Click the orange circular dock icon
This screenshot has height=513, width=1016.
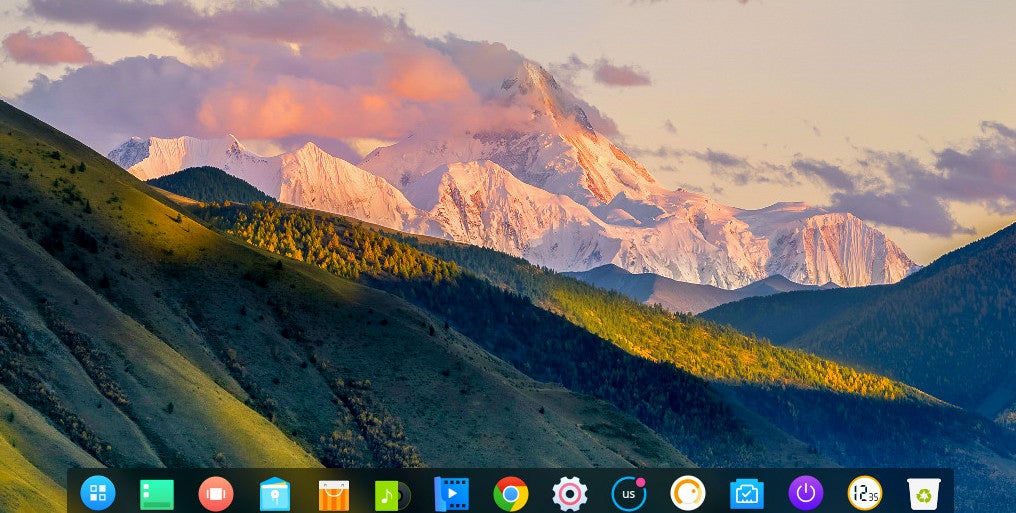click(x=688, y=493)
